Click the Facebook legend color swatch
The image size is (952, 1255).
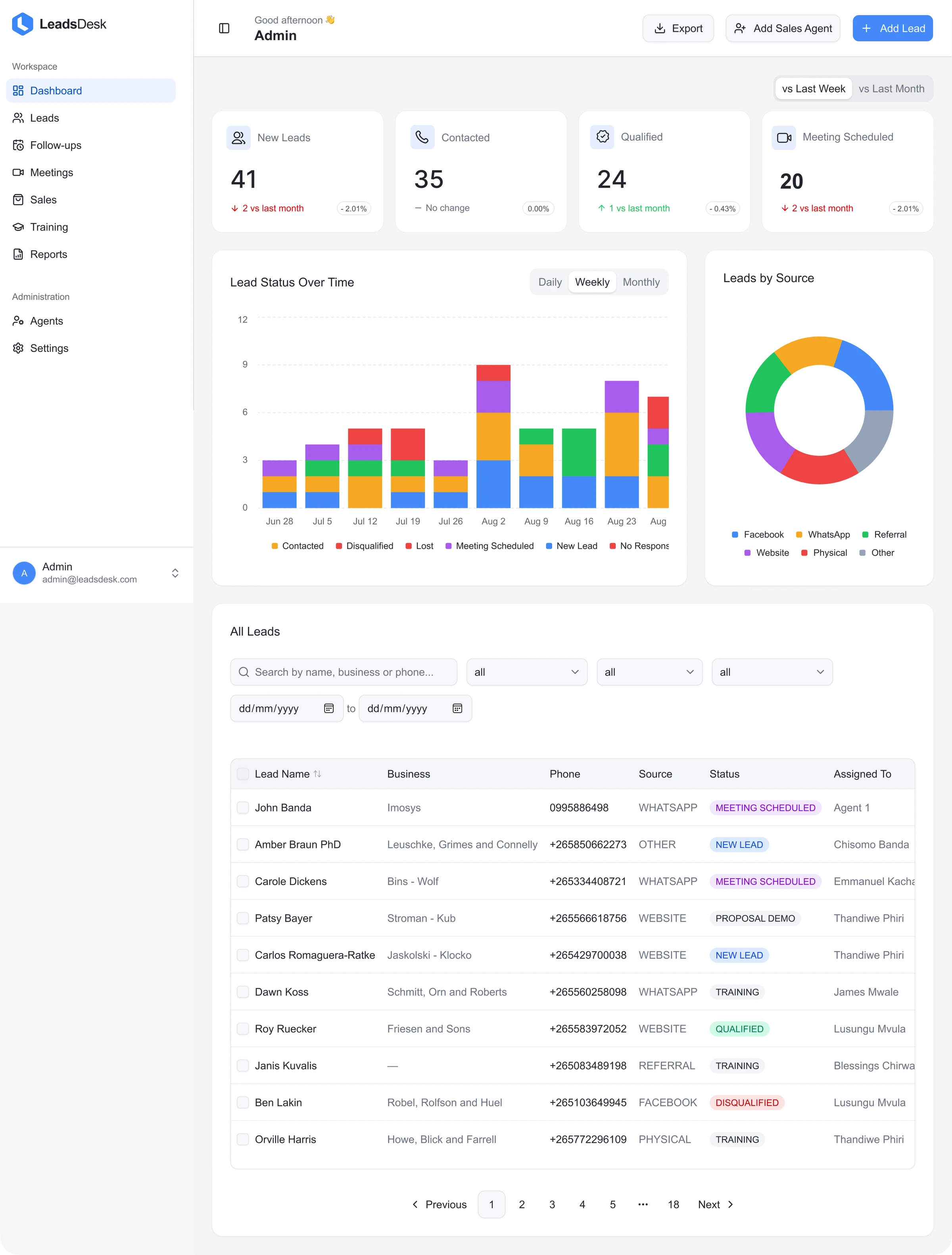click(735, 535)
